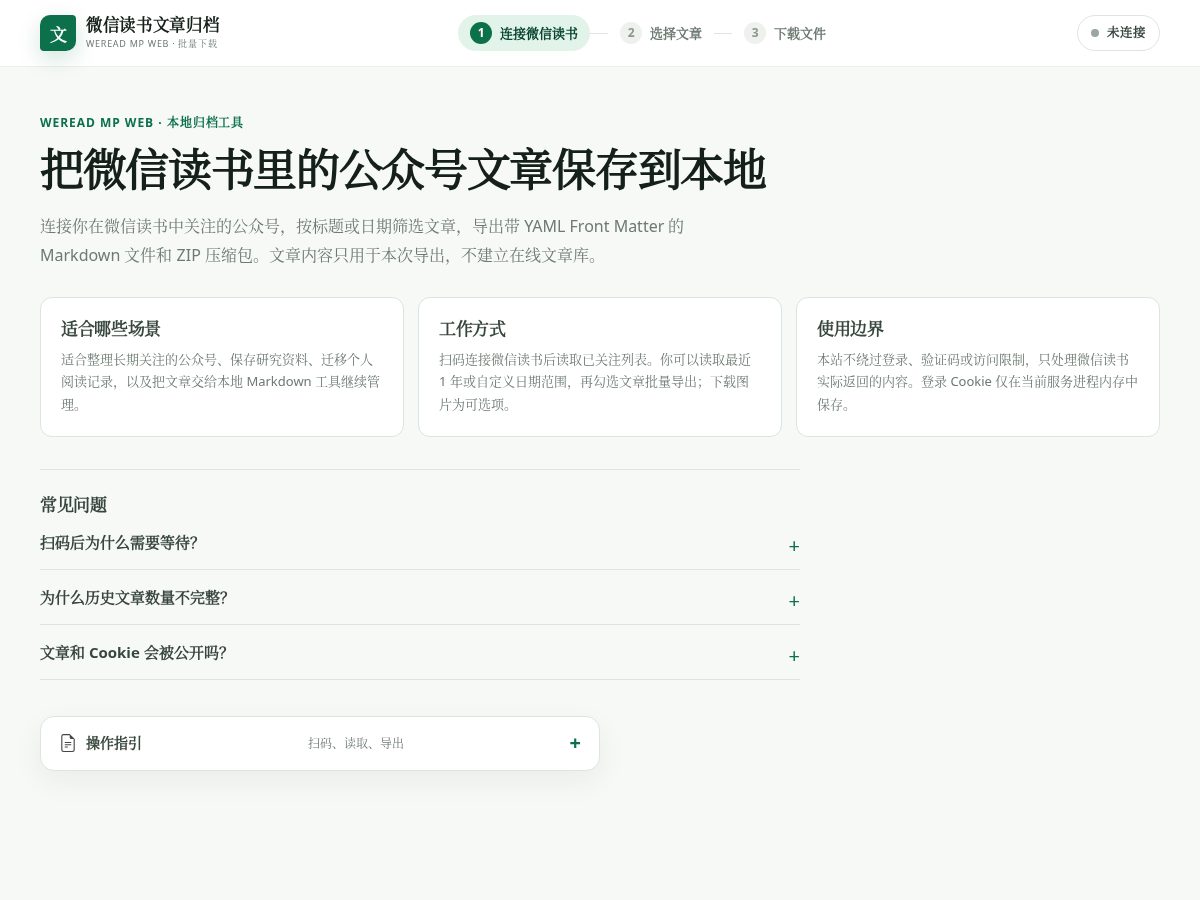The height and width of the screenshot is (900, 1200).
Task: Expand the 操作指引 panel
Action: click(x=320, y=743)
